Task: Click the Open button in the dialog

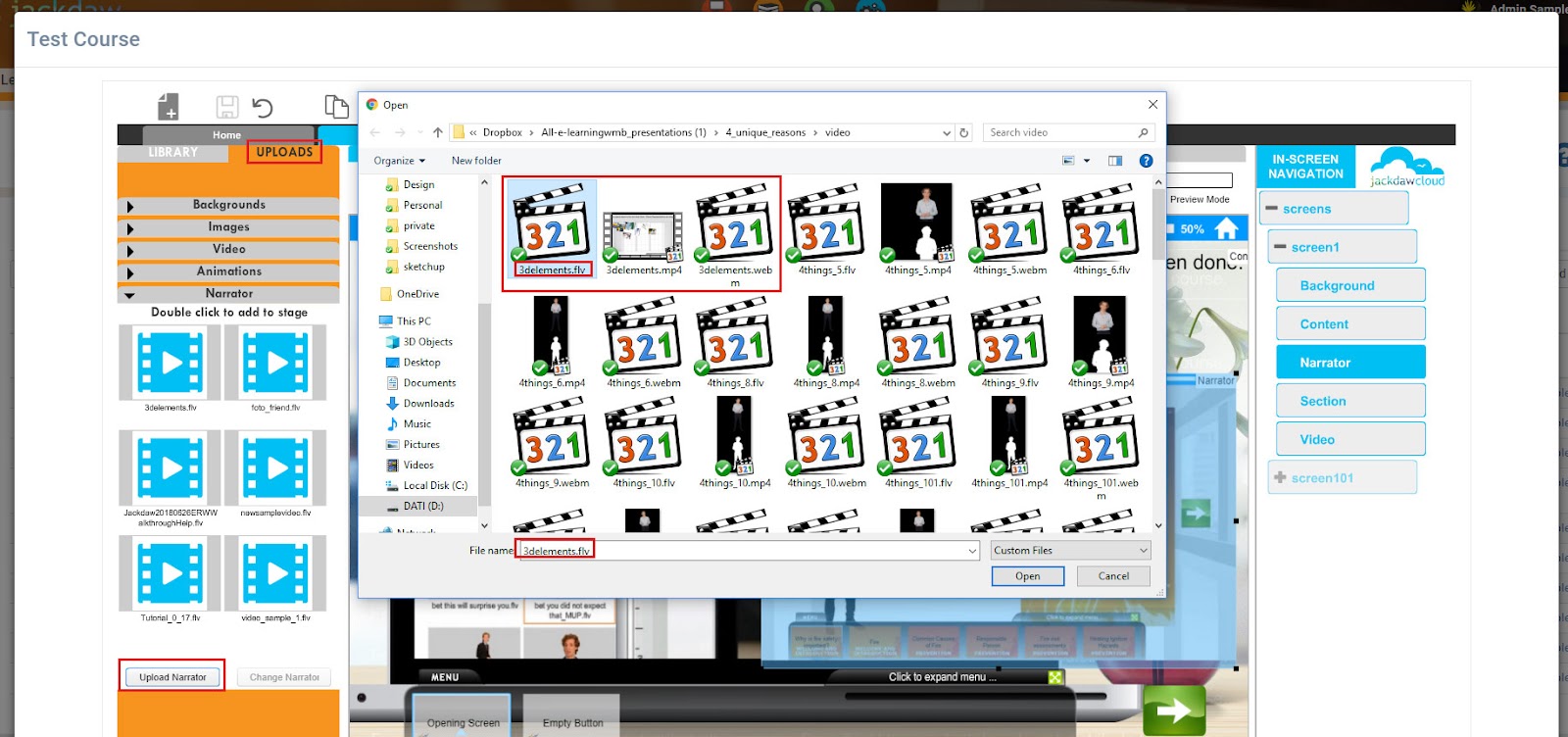Action: point(1028,576)
